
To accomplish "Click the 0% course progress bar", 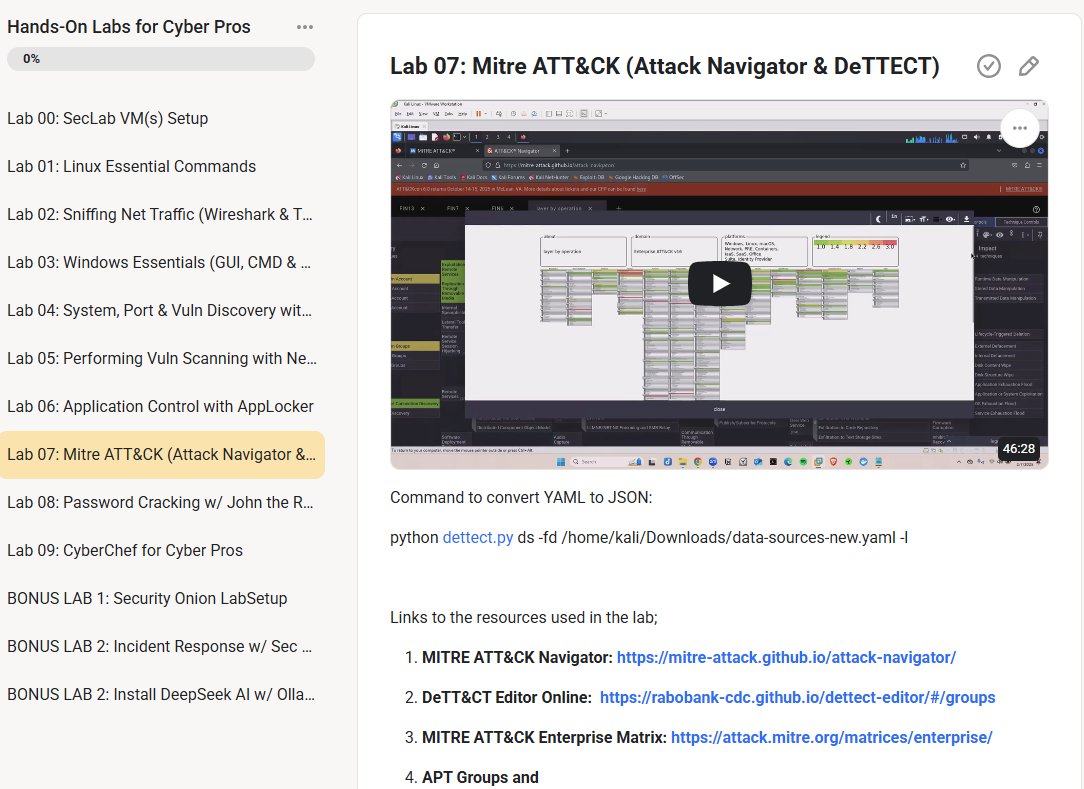I will click(x=161, y=59).
